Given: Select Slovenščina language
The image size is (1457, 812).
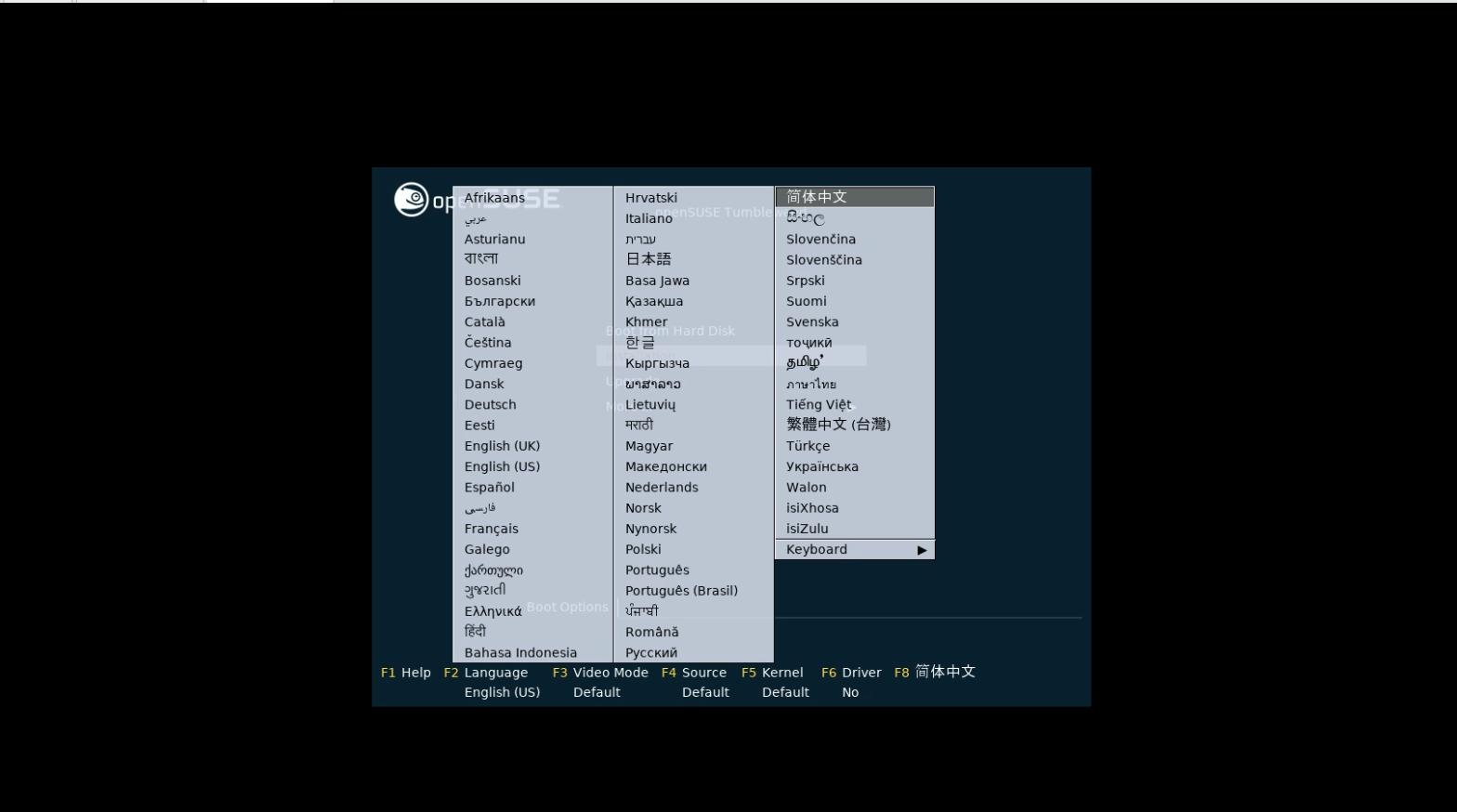Looking at the screenshot, I should point(824,259).
